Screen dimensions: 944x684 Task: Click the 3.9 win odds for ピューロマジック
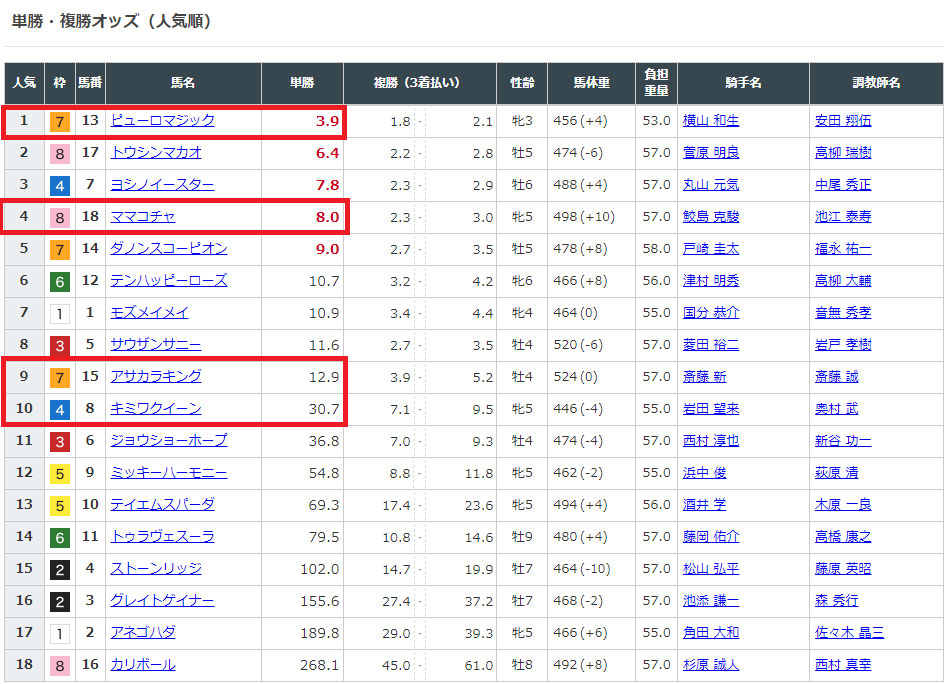click(x=327, y=121)
